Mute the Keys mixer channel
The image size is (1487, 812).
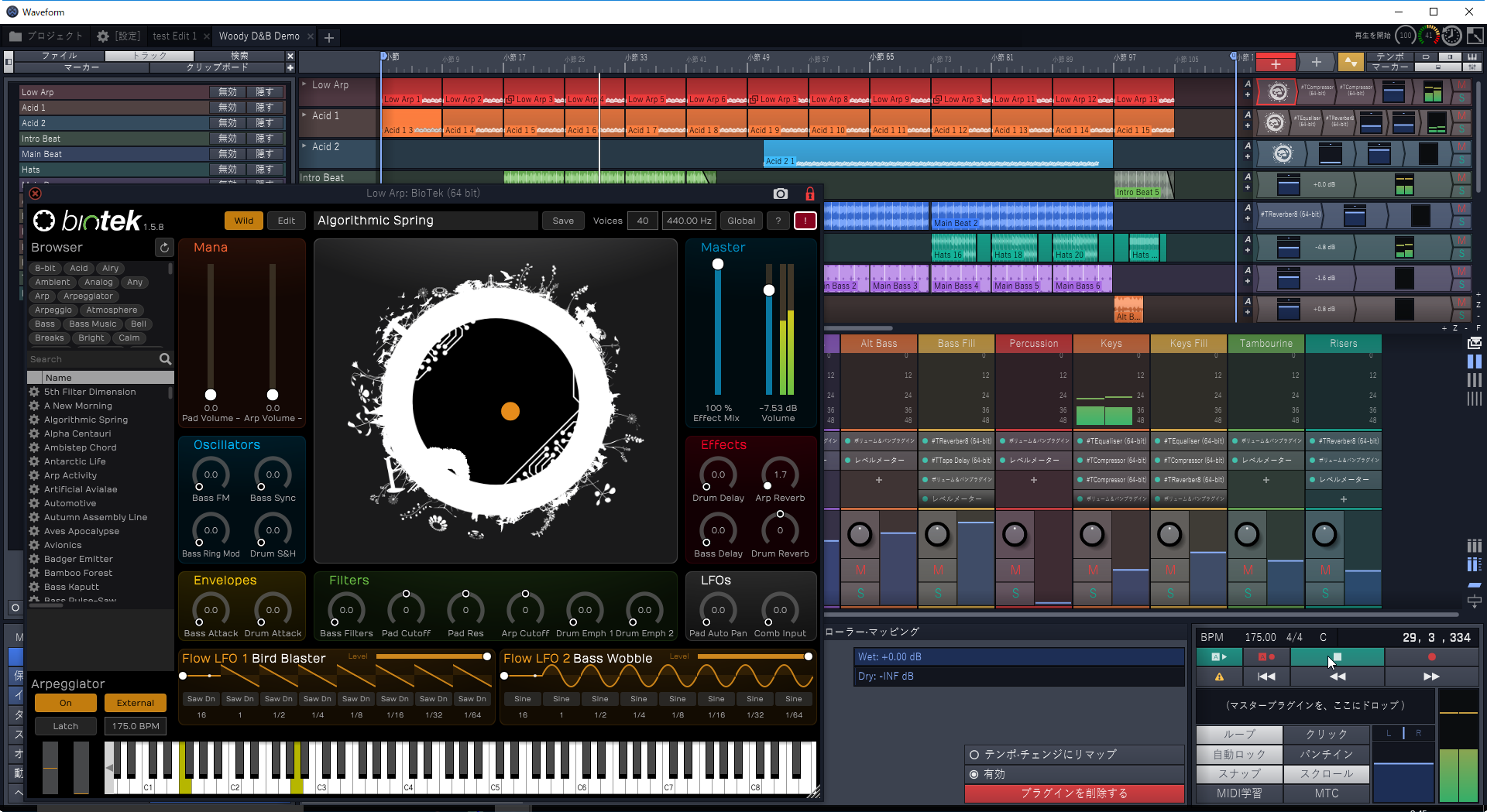(1092, 570)
